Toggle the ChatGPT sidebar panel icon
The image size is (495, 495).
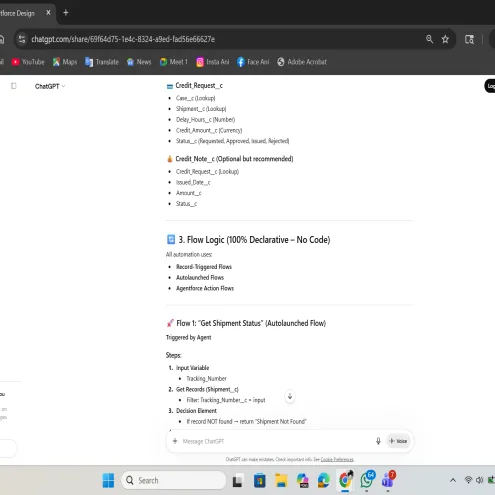pyautogui.click(x=14, y=86)
